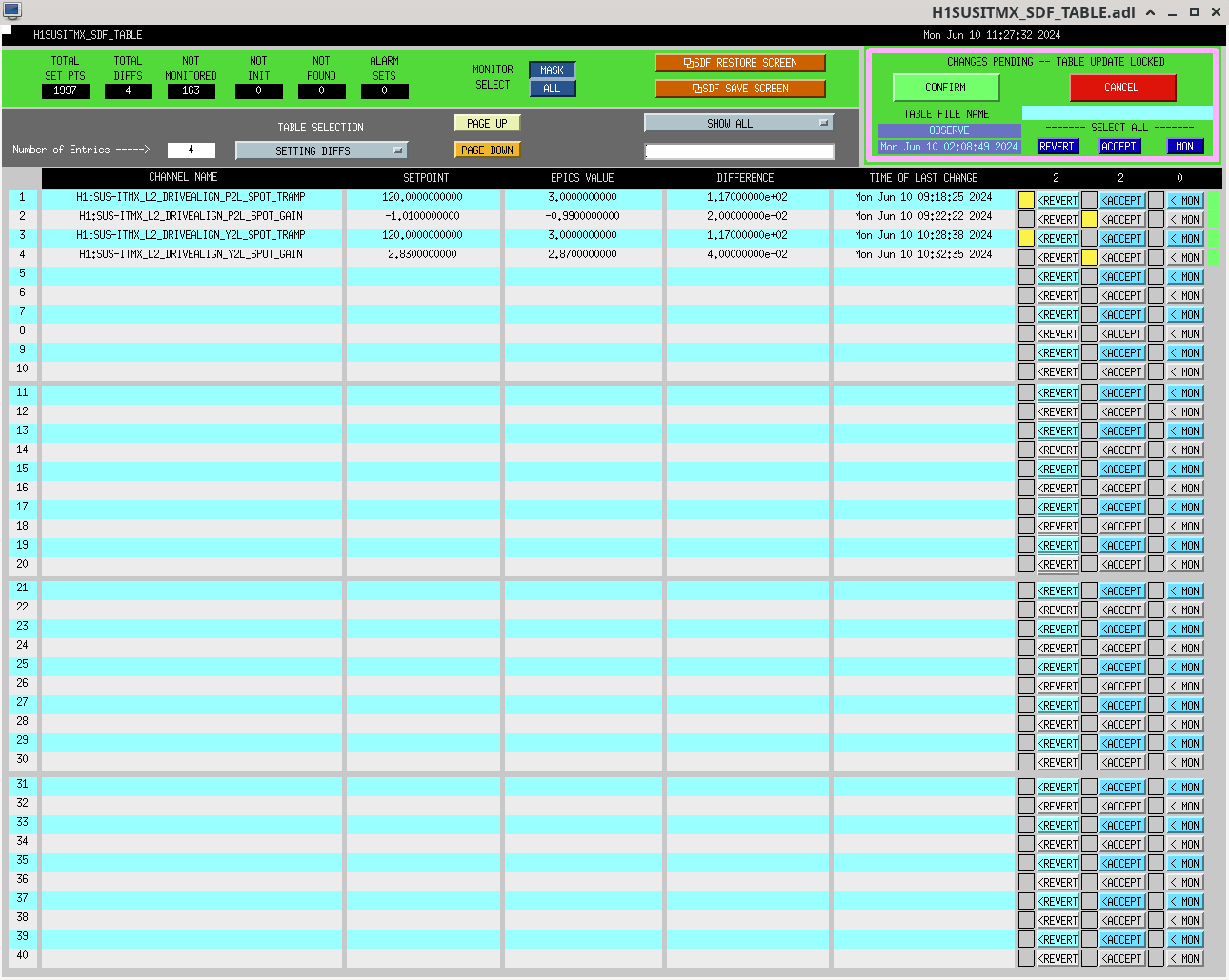Click REVERT button in row 4
This screenshot has height=980, width=1229.
(x=1058, y=258)
